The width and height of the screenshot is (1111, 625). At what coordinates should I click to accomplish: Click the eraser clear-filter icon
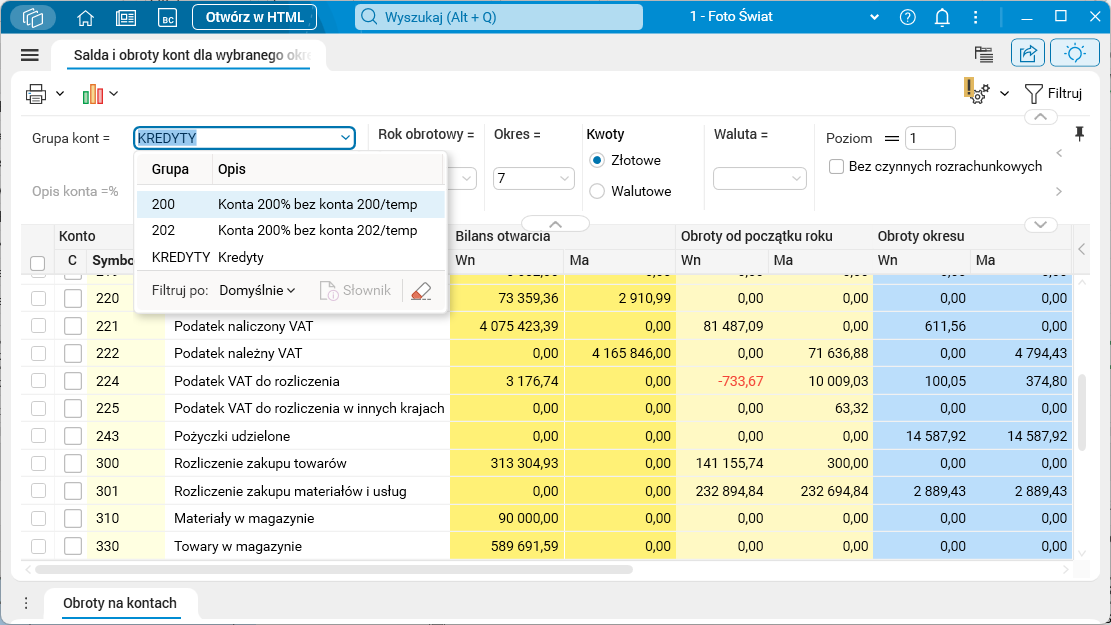click(x=421, y=291)
